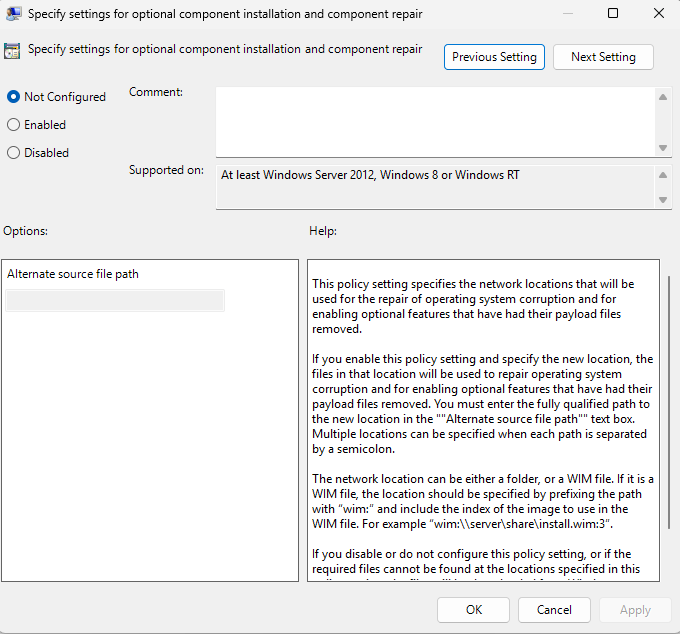
Task: Click Comment box scroll up arrow
Action: [x=663, y=97]
